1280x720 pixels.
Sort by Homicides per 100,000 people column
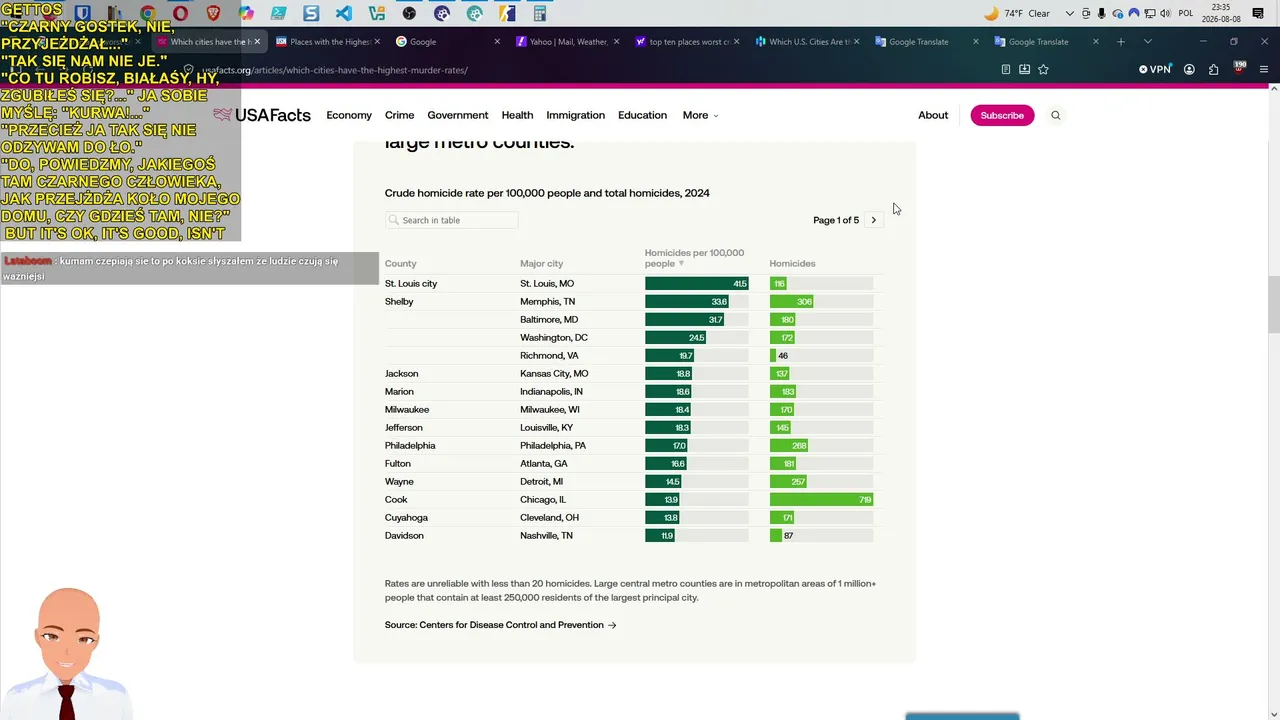(x=694, y=258)
